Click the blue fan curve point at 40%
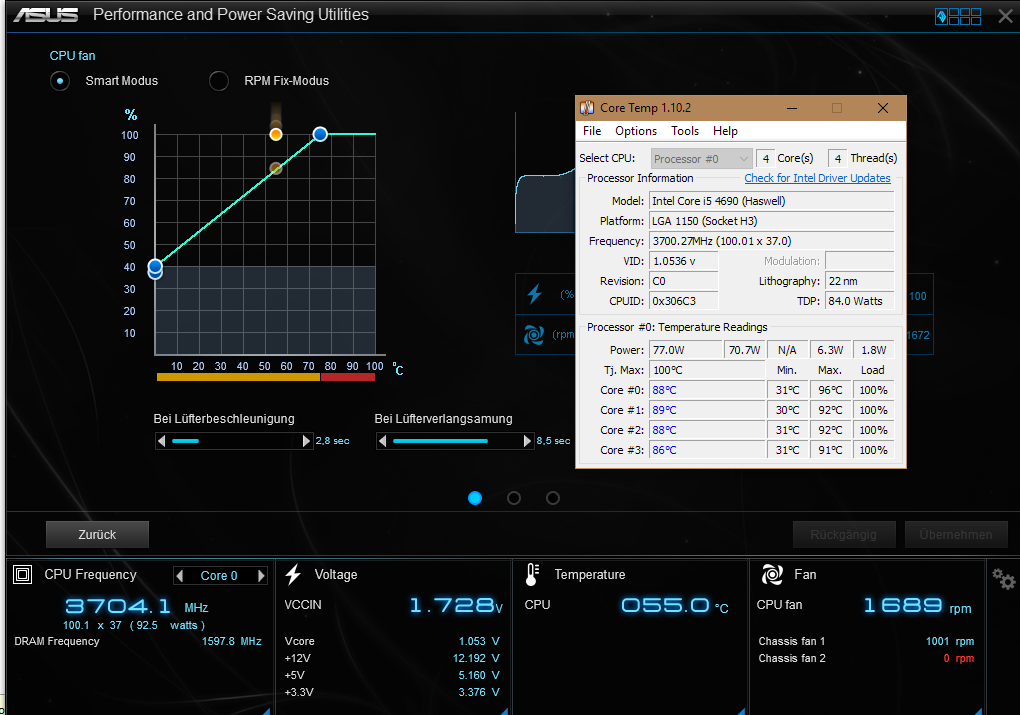This screenshot has height=715, width=1020. (155, 266)
